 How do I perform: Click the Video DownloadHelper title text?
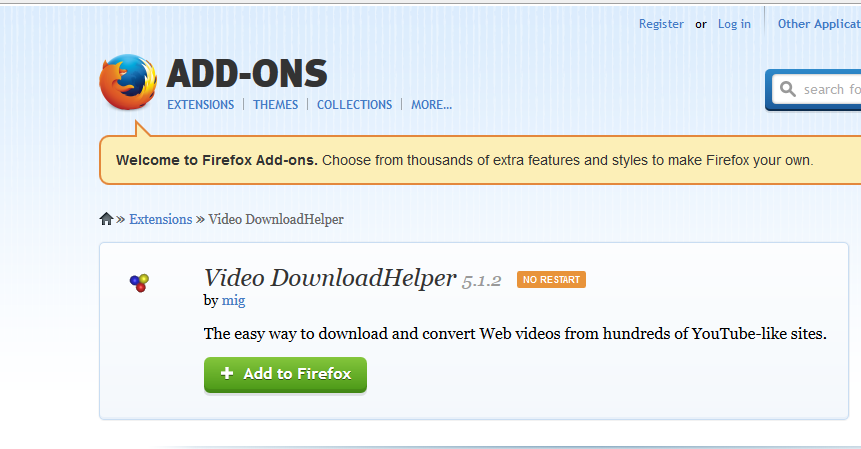pyautogui.click(x=329, y=278)
